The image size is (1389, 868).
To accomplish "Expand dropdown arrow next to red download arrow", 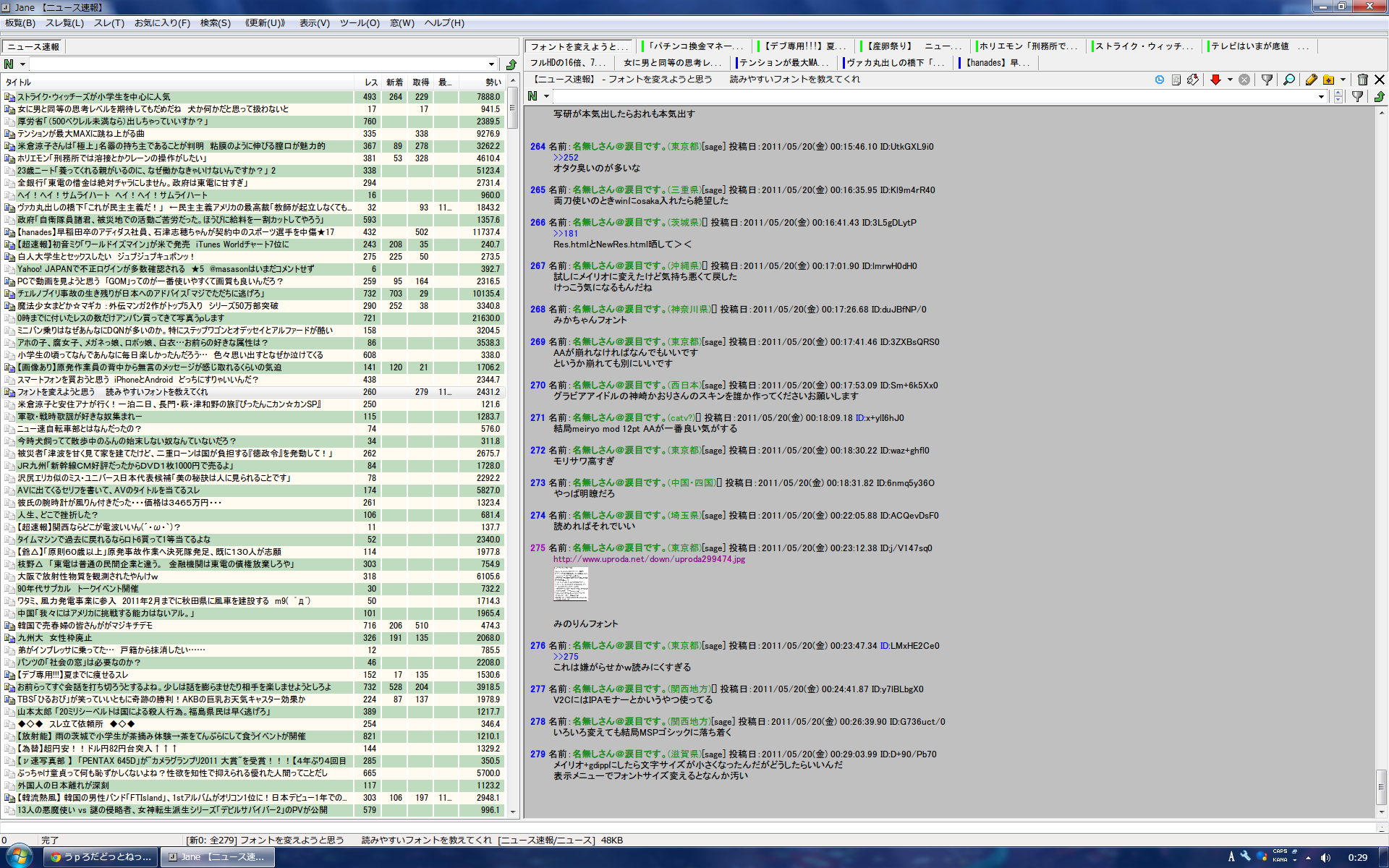I will coord(1230,80).
